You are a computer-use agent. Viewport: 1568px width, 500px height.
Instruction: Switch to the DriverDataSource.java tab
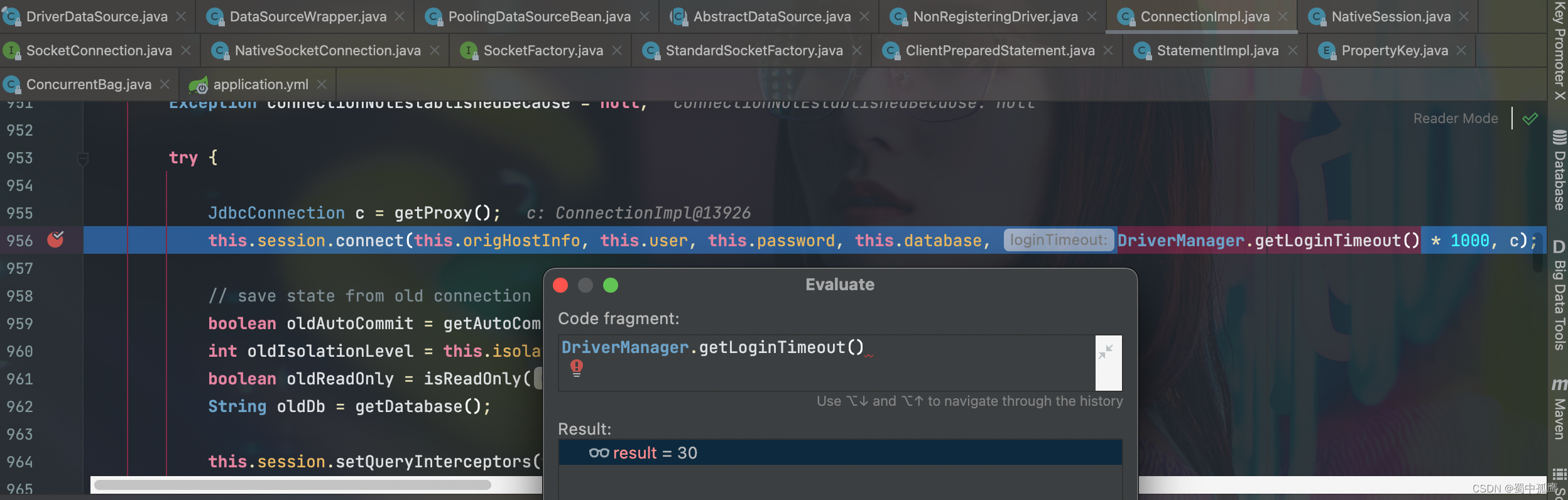(97, 16)
